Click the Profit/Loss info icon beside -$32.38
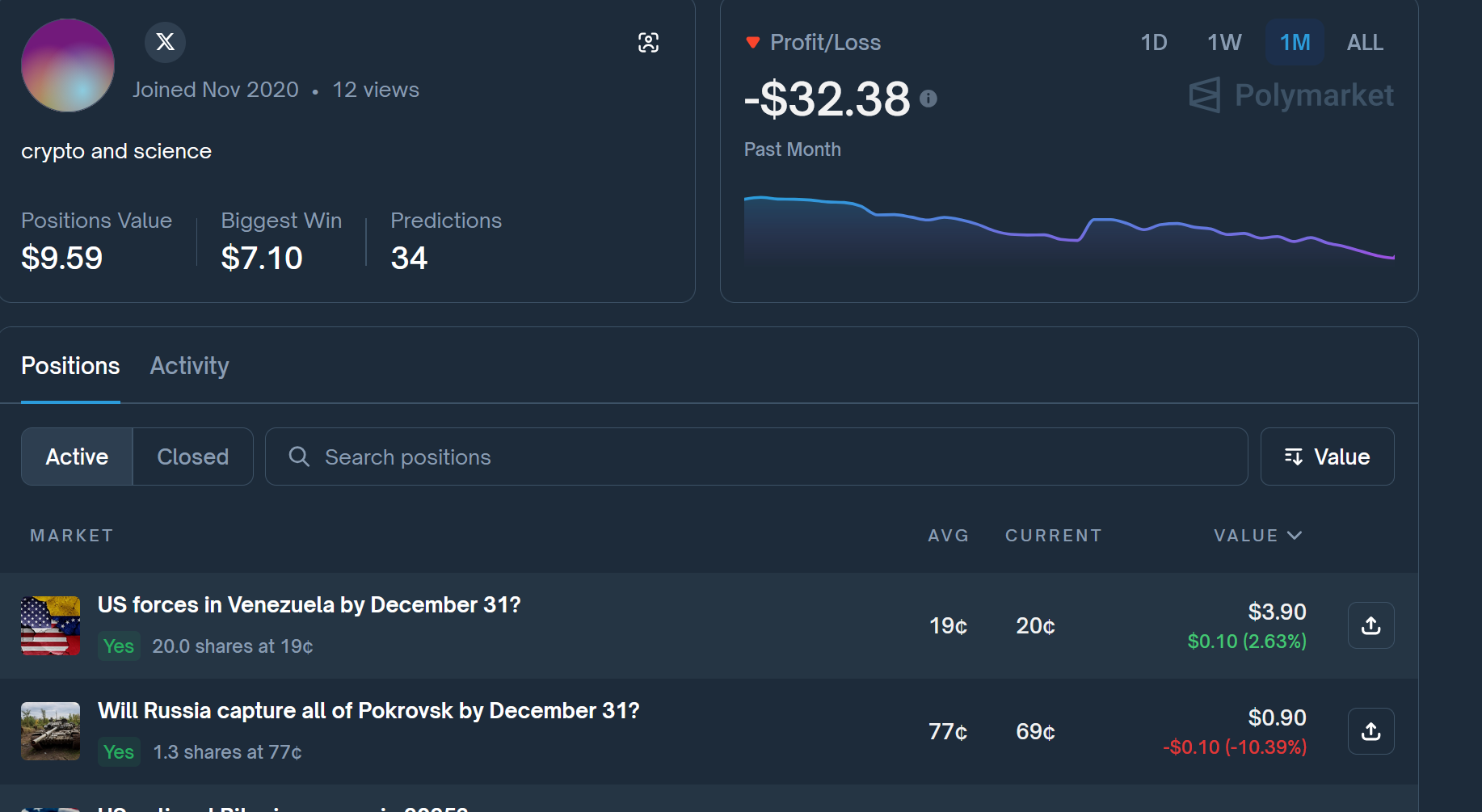 928,99
